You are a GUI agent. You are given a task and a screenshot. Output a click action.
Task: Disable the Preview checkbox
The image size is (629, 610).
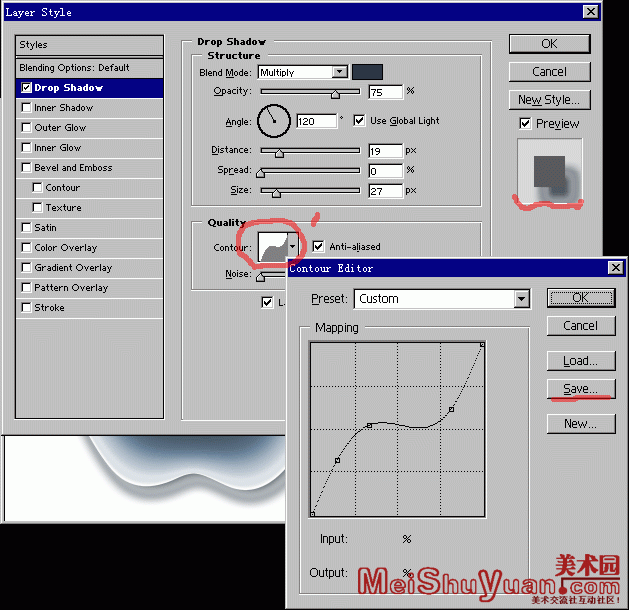pyautogui.click(x=525, y=124)
